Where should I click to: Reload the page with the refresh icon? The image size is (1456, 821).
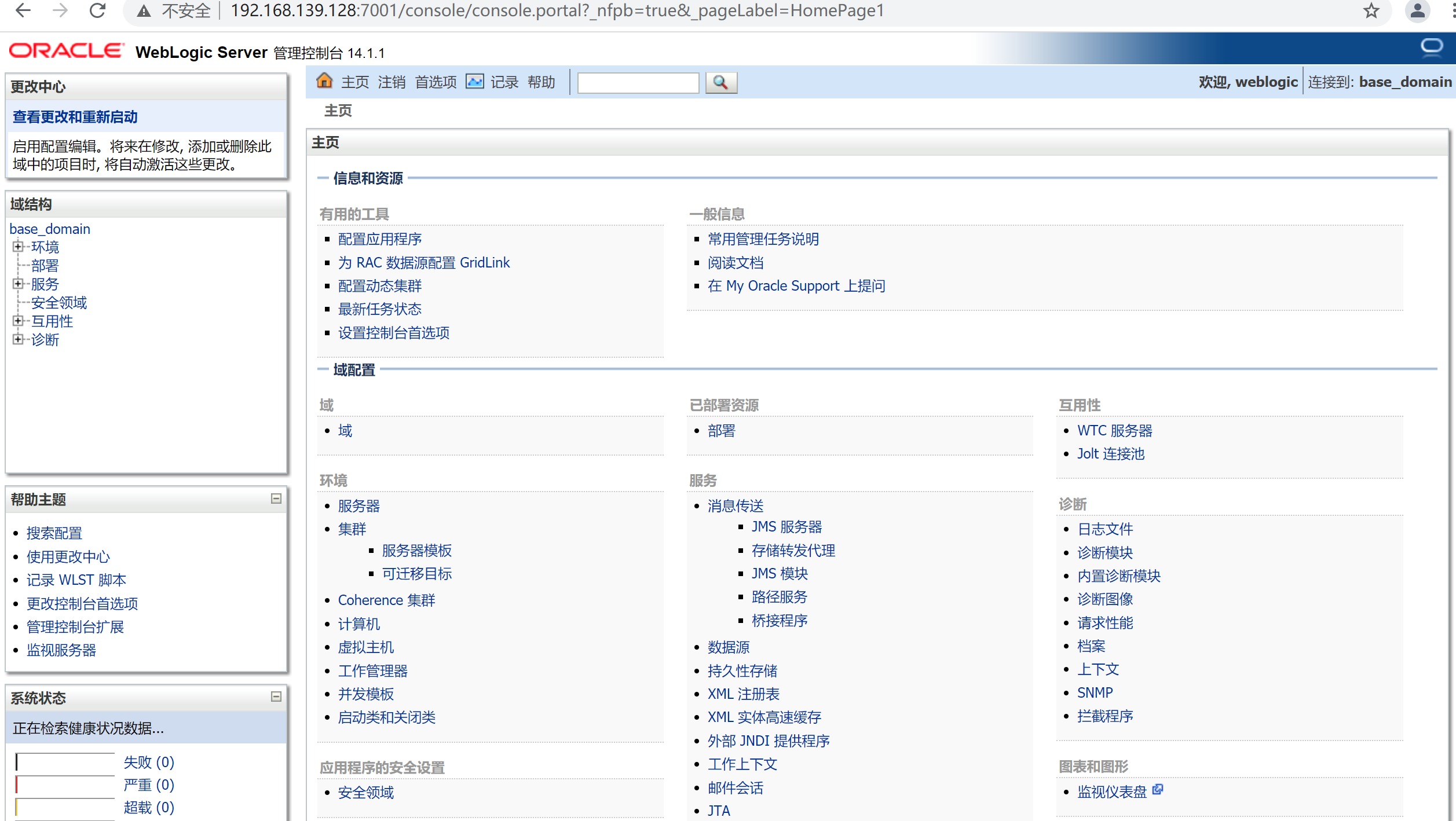coord(98,10)
